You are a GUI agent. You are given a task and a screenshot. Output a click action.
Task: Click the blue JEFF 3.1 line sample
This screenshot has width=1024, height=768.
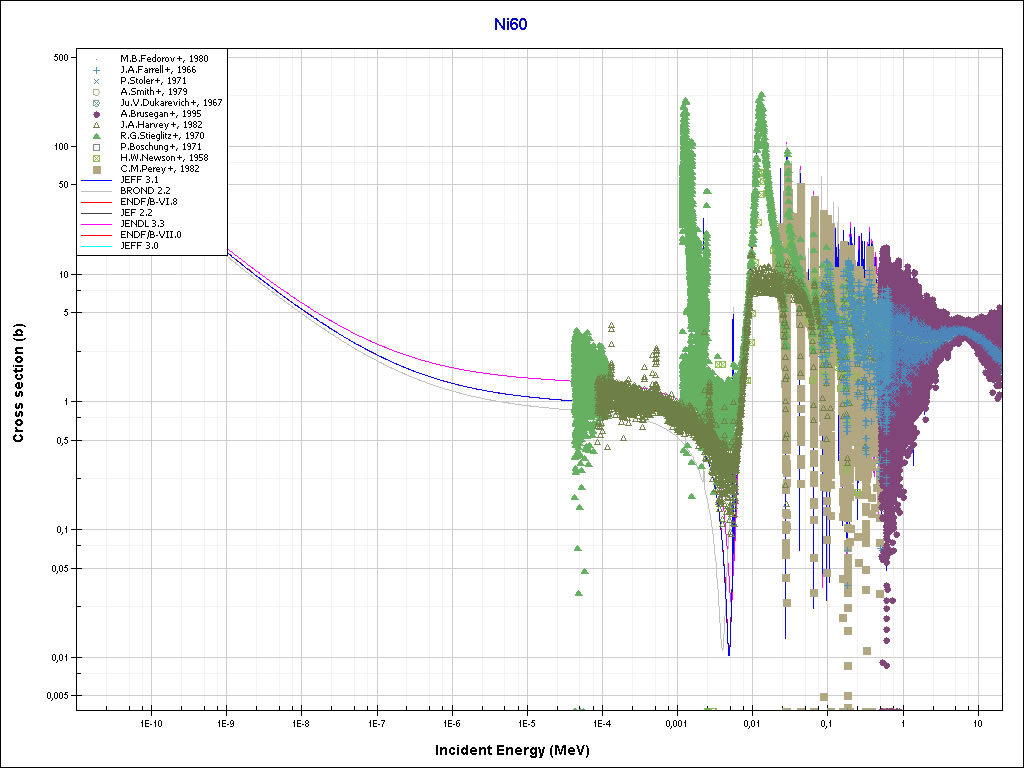point(96,180)
